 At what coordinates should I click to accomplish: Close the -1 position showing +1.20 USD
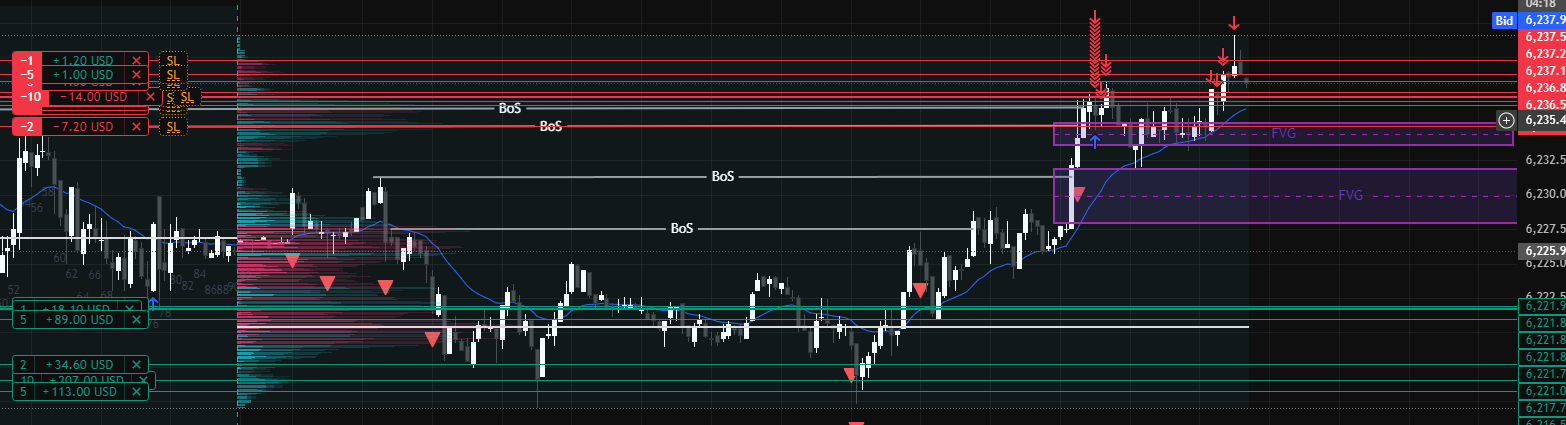click(136, 60)
